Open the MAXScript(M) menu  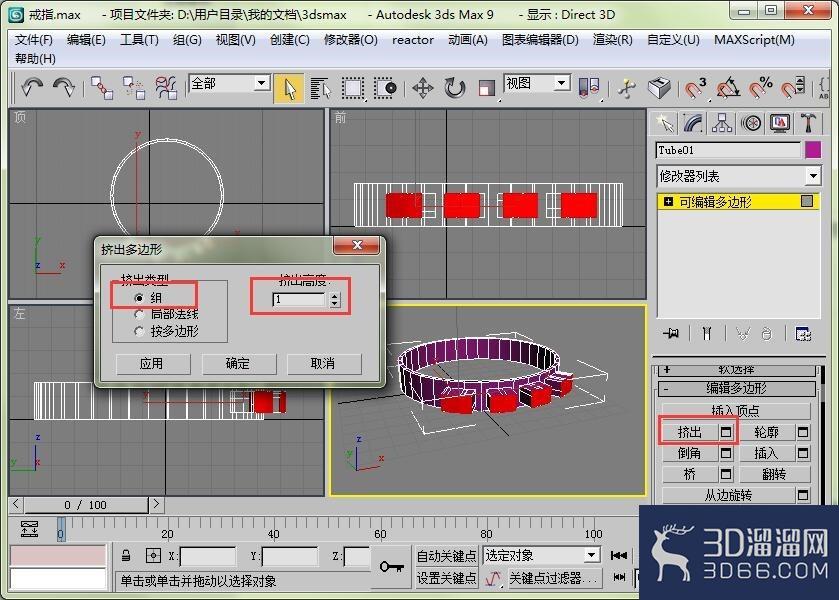pos(754,40)
